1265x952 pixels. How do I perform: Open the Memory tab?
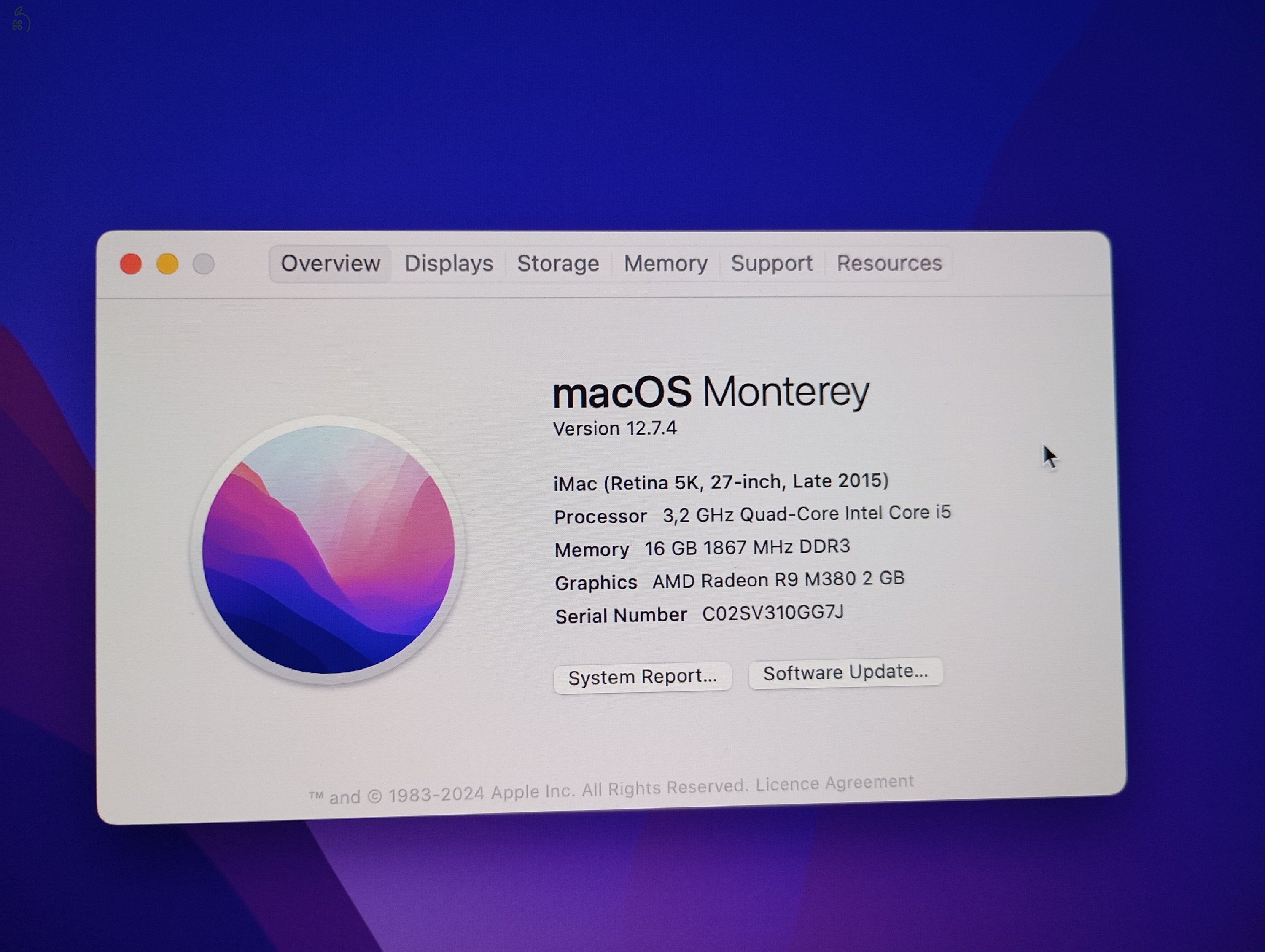pyautogui.click(x=666, y=264)
